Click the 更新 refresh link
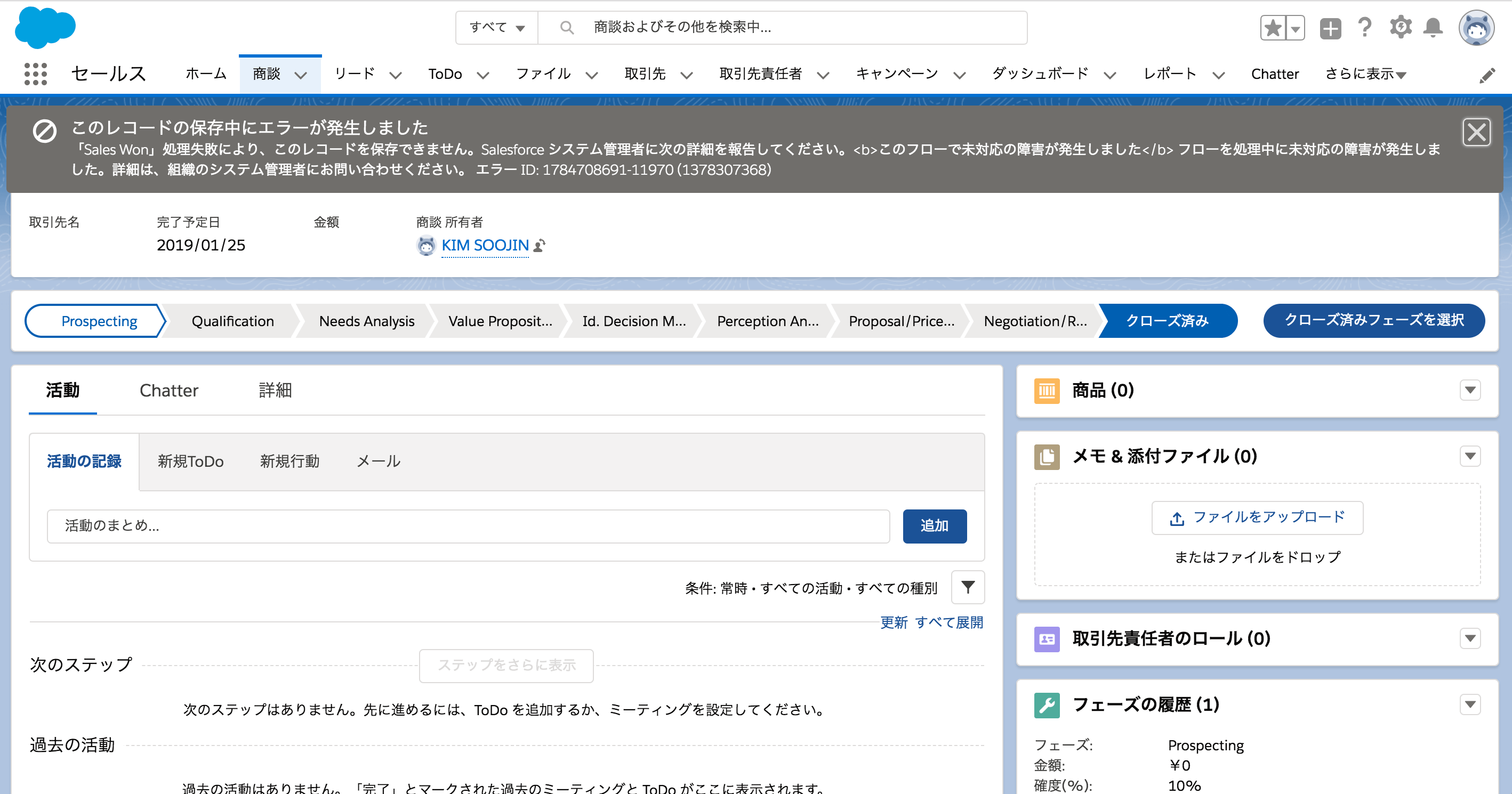 coord(894,622)
